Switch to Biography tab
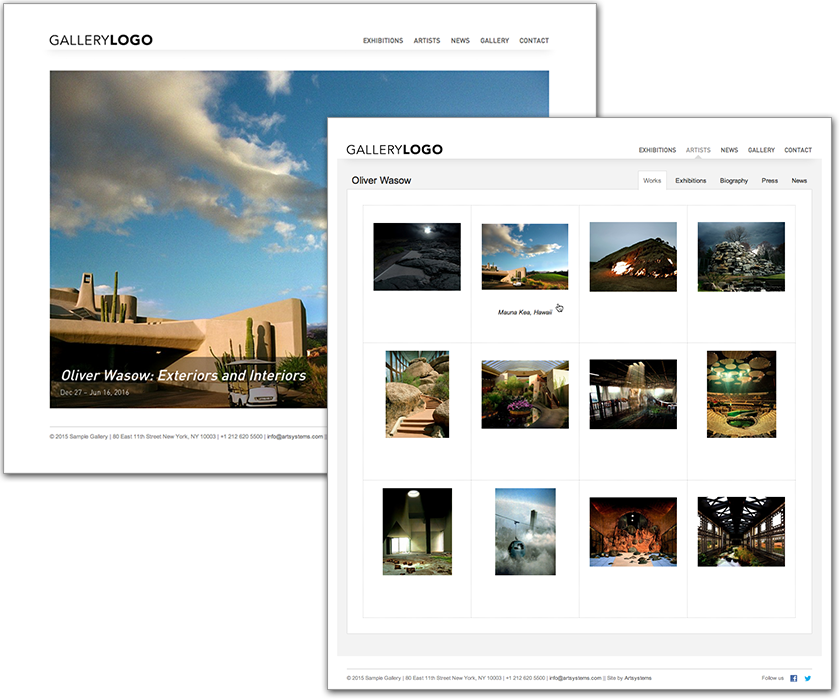This screenshot has height=700, width=840. coord(734,180)
